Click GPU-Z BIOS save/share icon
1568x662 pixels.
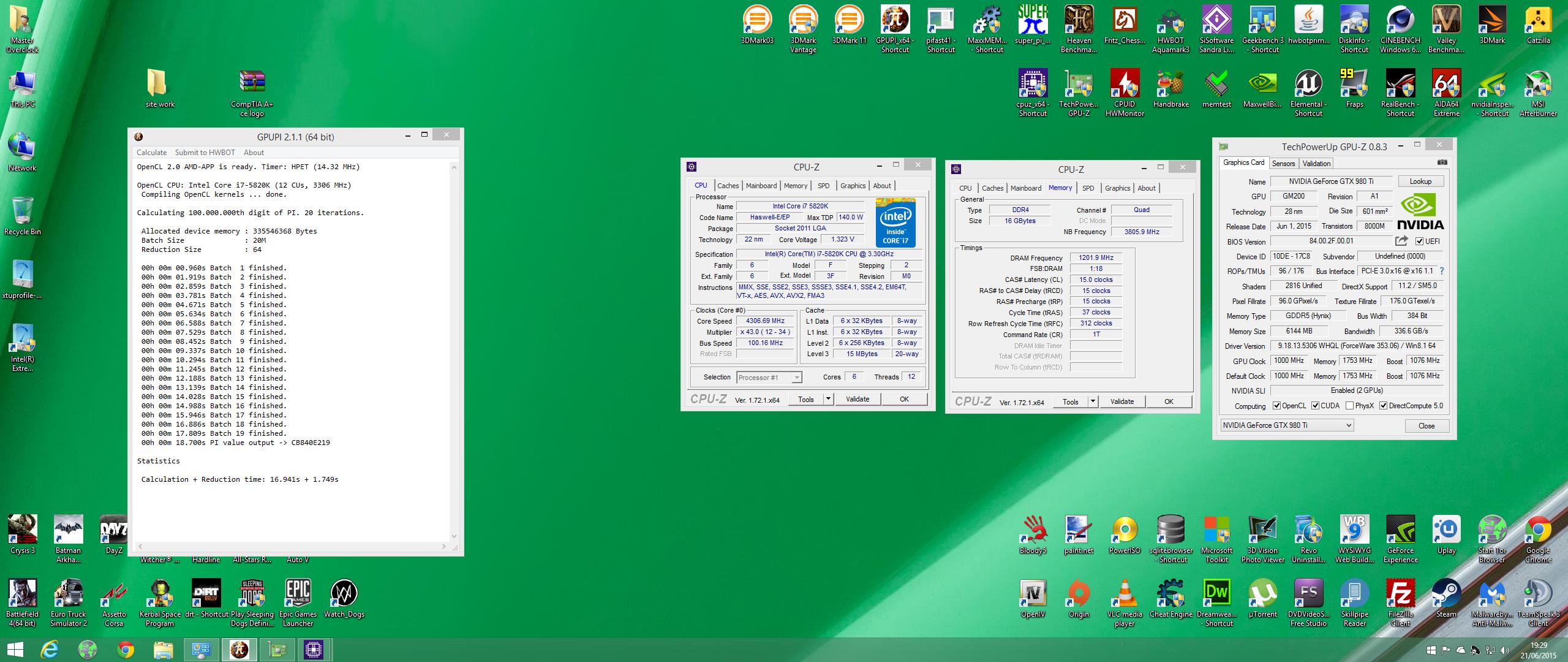(1401, 241)
